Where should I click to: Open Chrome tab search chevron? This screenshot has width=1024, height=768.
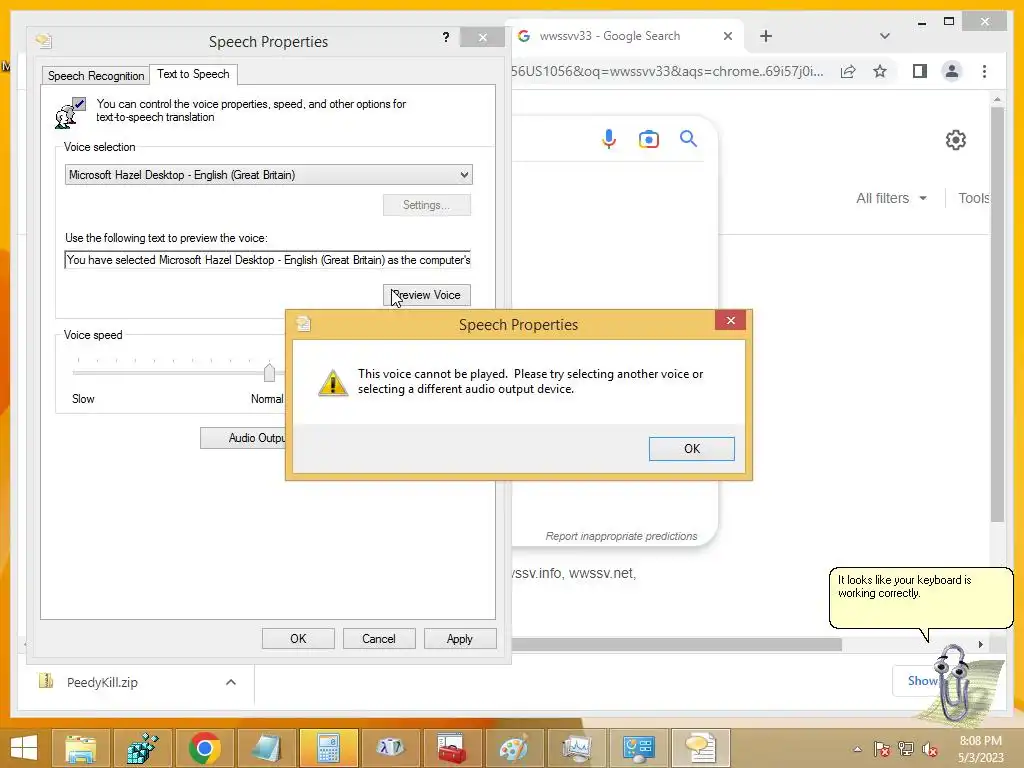point(884,37)
